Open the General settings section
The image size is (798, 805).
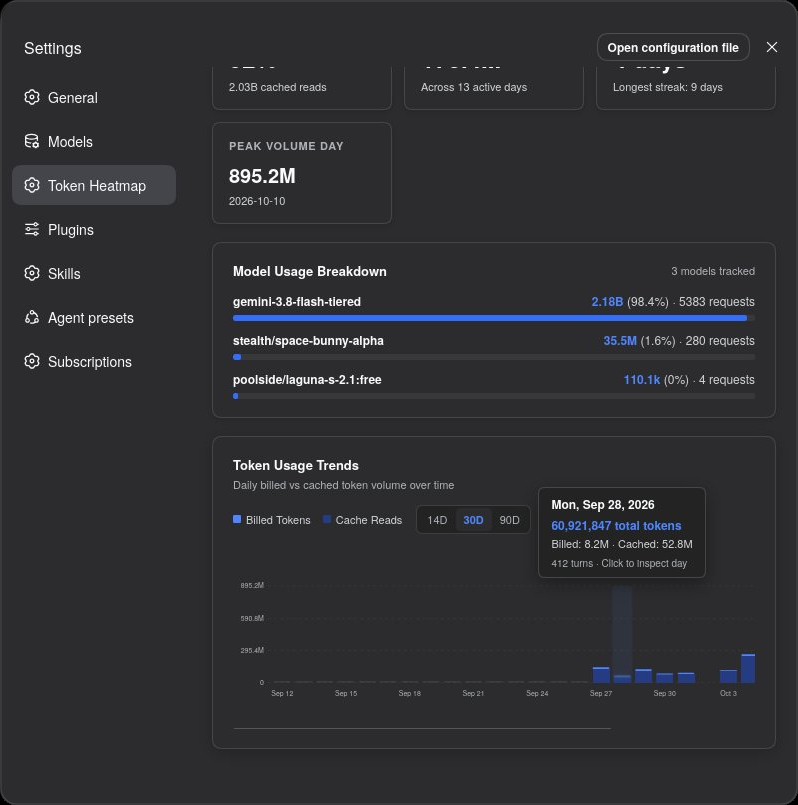[94, 98]
